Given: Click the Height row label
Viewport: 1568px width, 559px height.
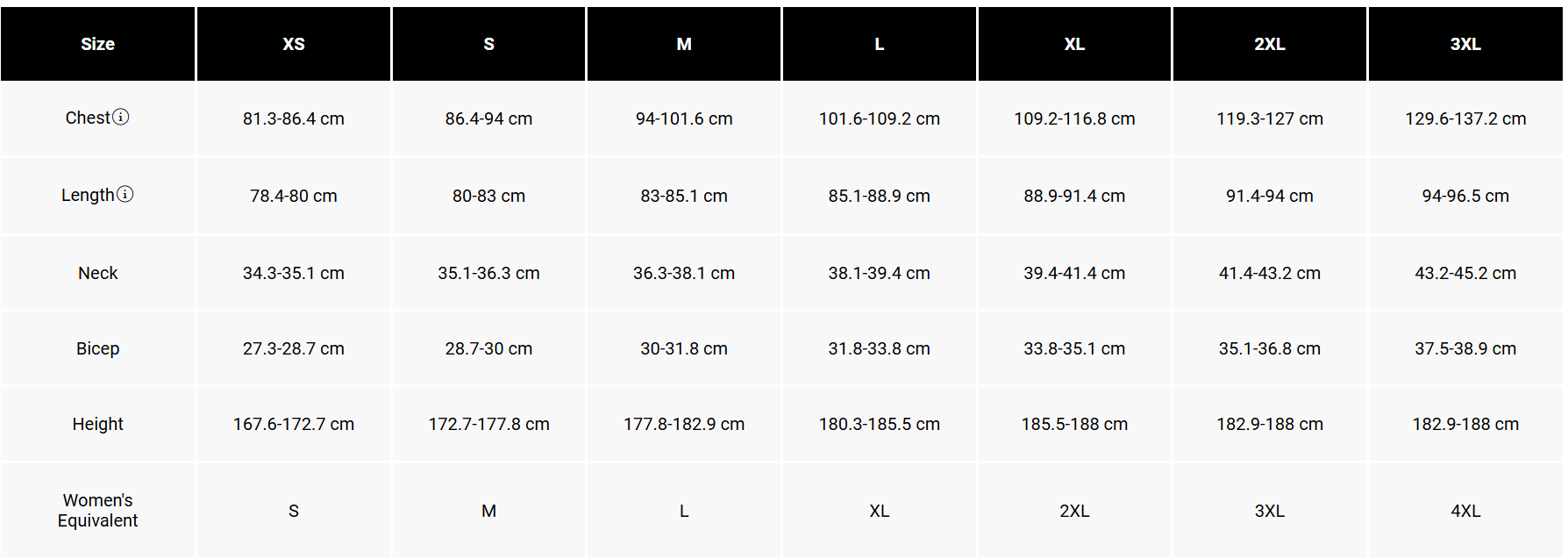Looking at the screenshot, I should (97, 424).
